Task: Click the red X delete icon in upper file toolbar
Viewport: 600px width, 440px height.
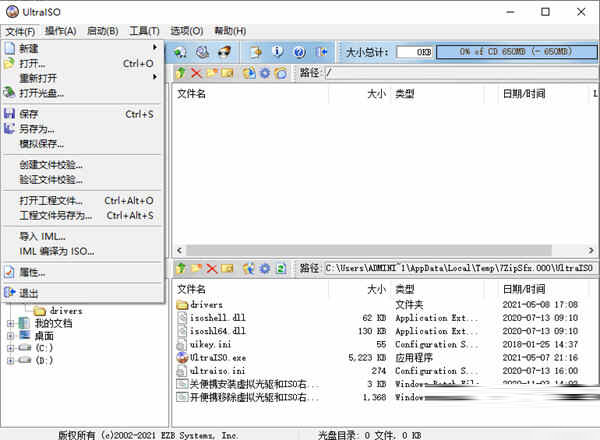Action: (x=196, y=73)
